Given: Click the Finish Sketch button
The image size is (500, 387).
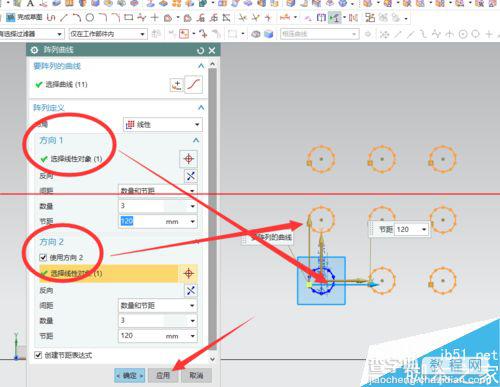Looking at the screenshot, I should (x=24, y=17).
